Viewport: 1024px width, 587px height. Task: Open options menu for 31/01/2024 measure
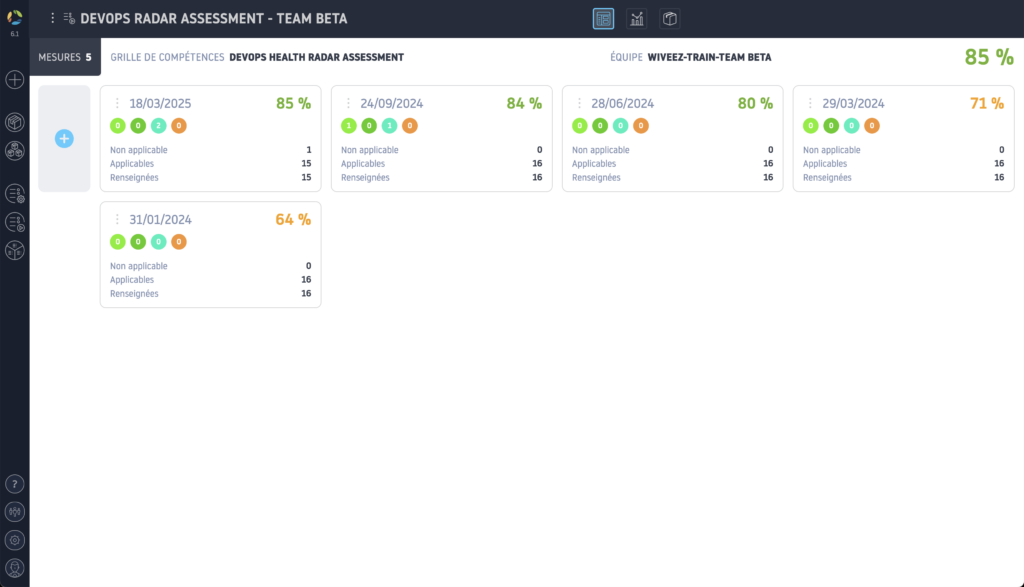(117, 220)
